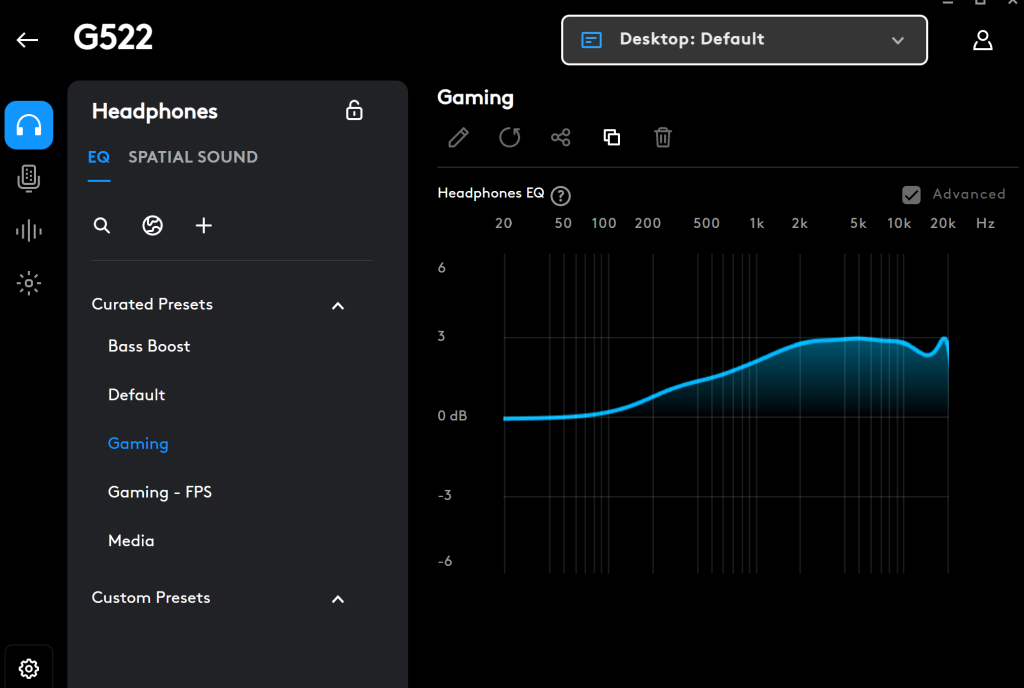Edit the Gaming preset with pencil icon

click(458, 138)
